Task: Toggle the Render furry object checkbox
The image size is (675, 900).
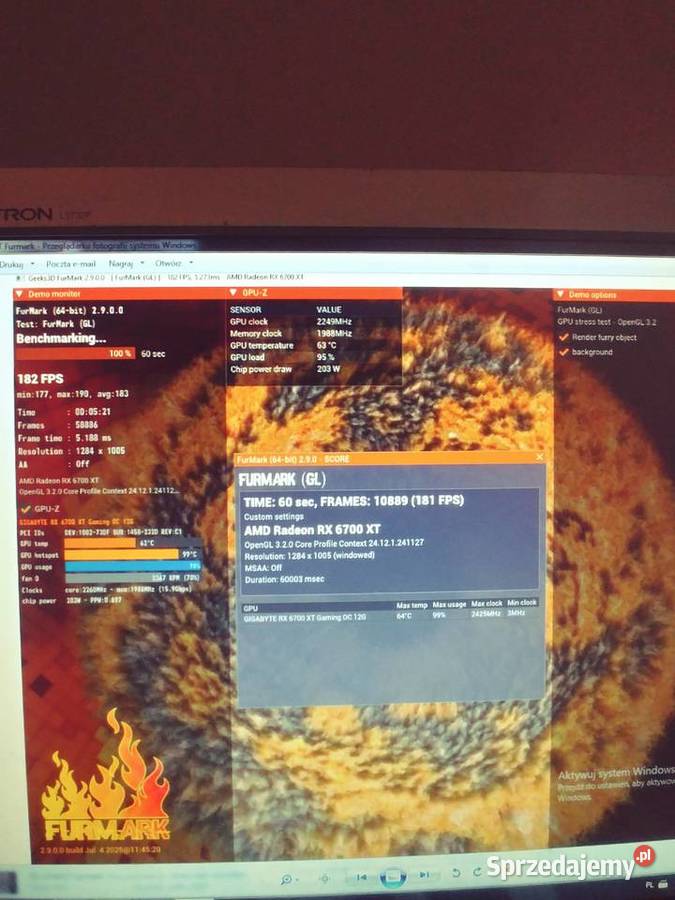Action: click(563, 337)
